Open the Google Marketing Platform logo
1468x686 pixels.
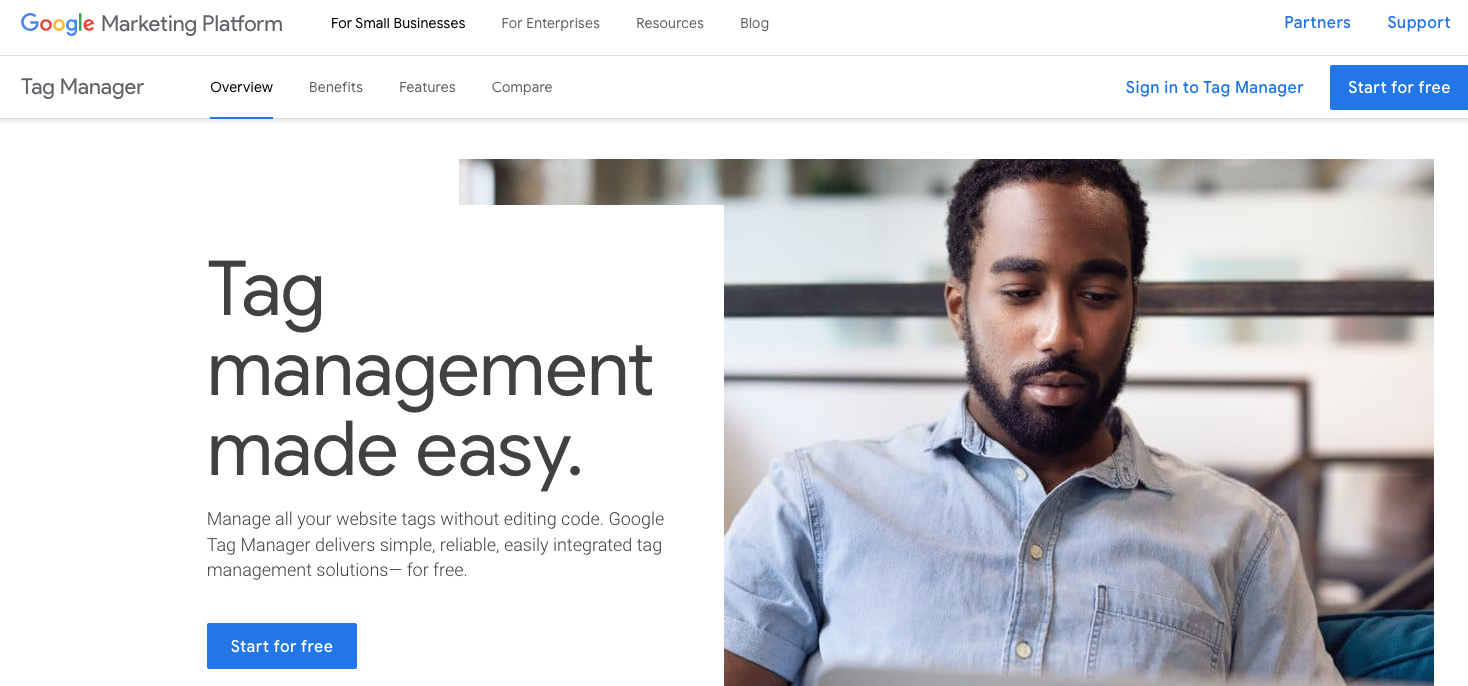(152, 24)
